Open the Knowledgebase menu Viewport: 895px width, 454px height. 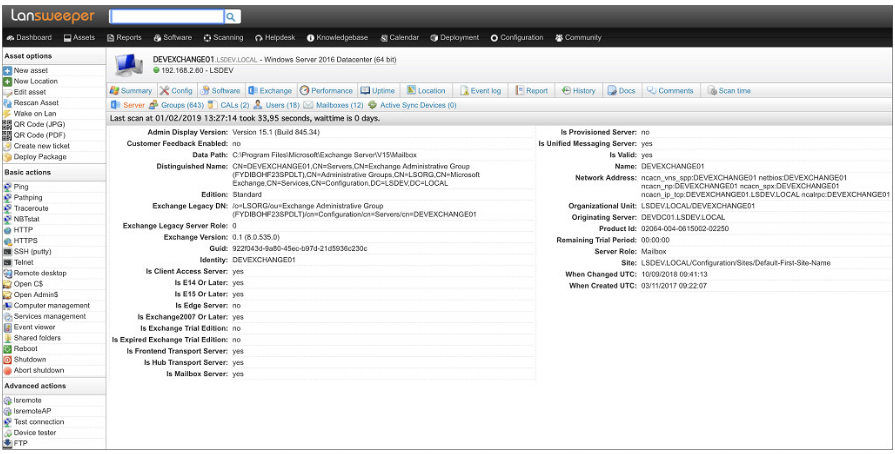[x=337, y=38]
